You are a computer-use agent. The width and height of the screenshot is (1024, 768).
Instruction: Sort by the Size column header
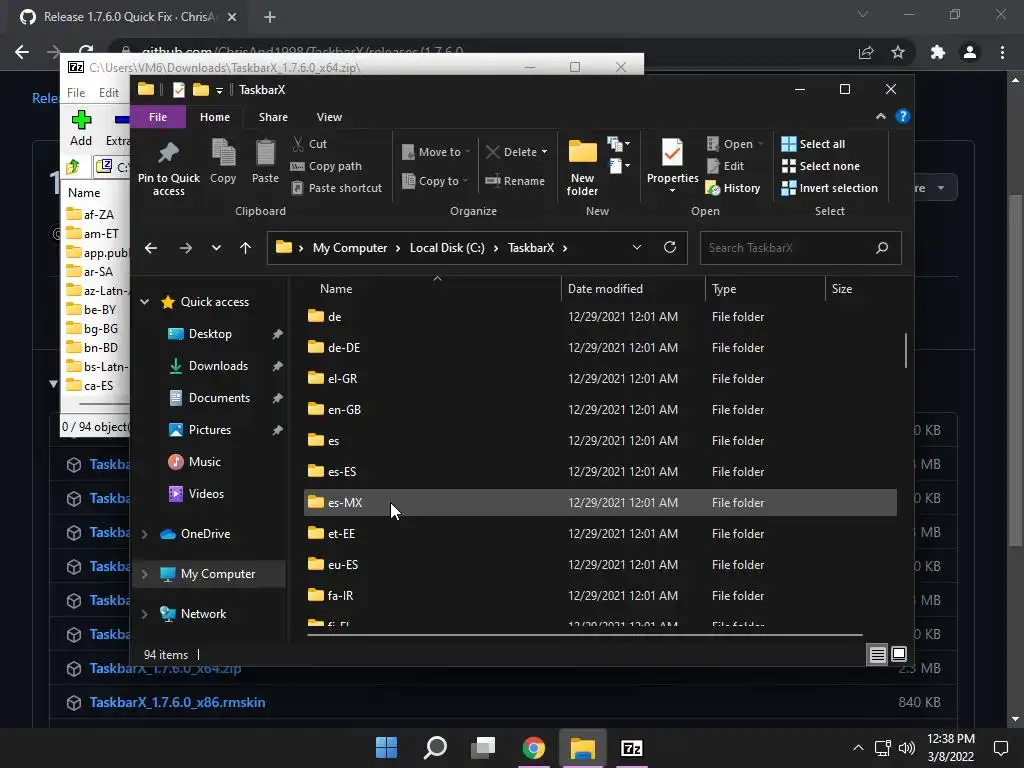point(861,289)
